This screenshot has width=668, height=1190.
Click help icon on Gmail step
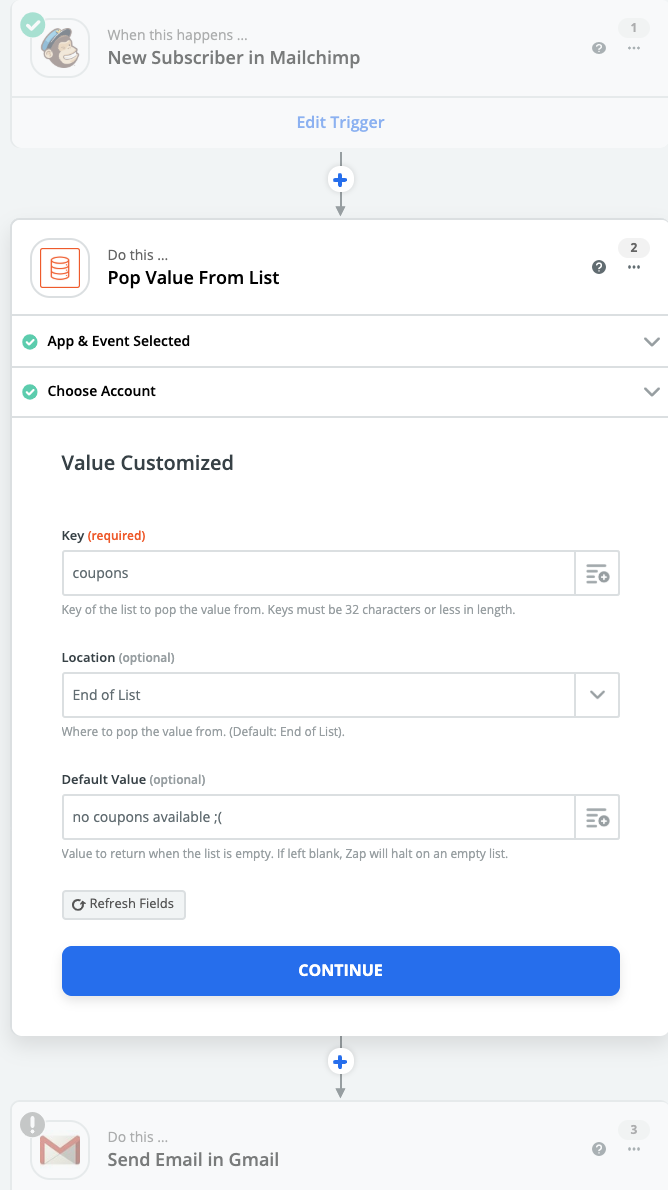coord(599,1150)
